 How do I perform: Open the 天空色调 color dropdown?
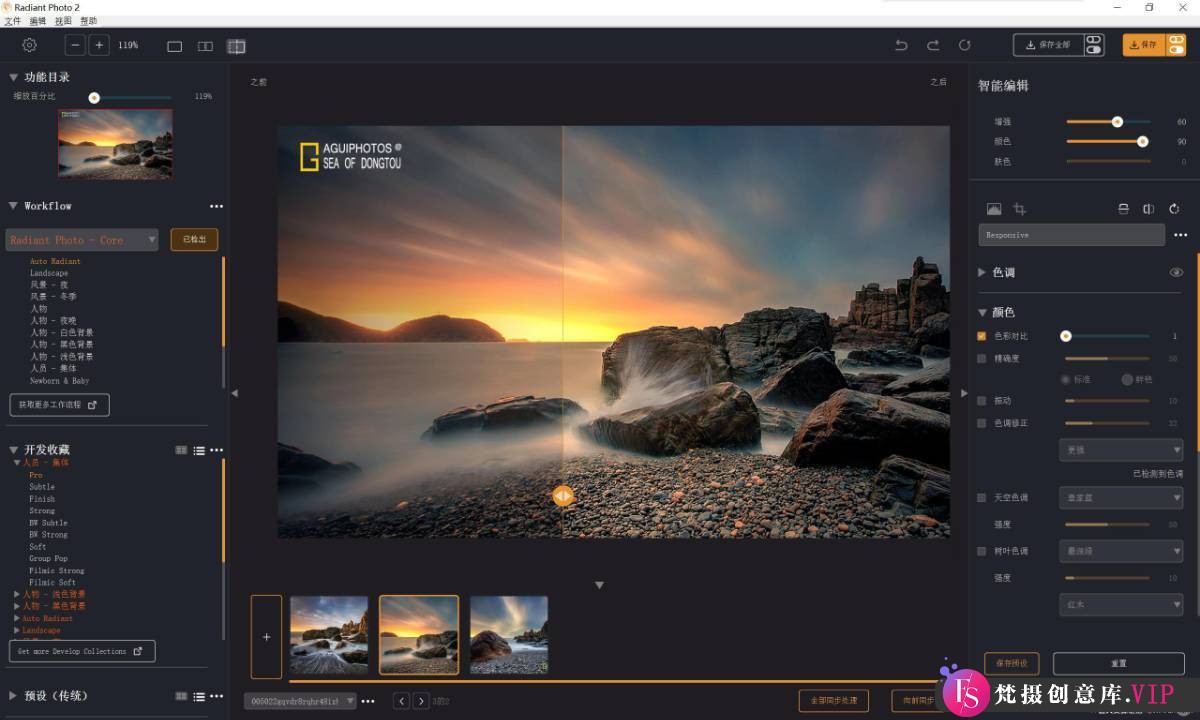coord(1121,497)
